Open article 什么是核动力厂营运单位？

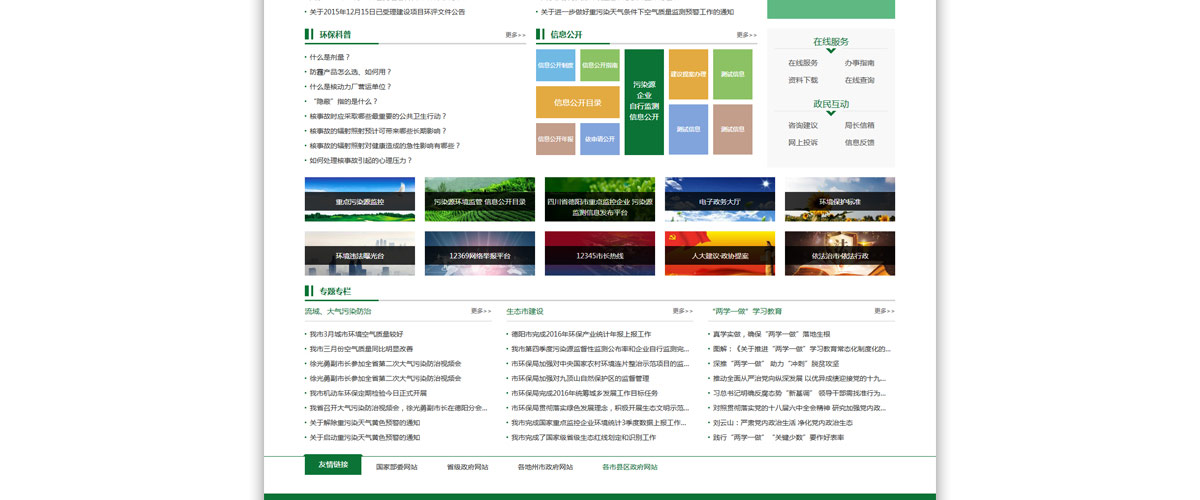coord(351,87)
